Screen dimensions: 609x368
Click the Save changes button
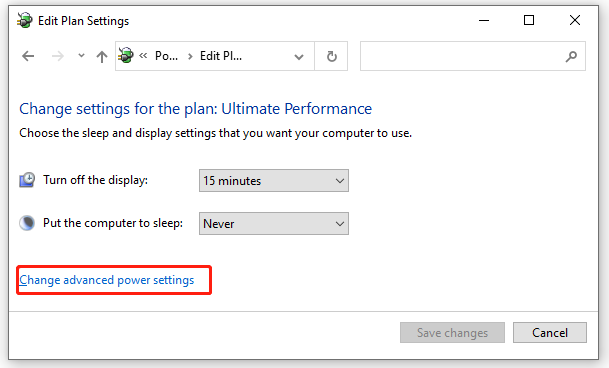pyautogui.click(x=452, y=333)
